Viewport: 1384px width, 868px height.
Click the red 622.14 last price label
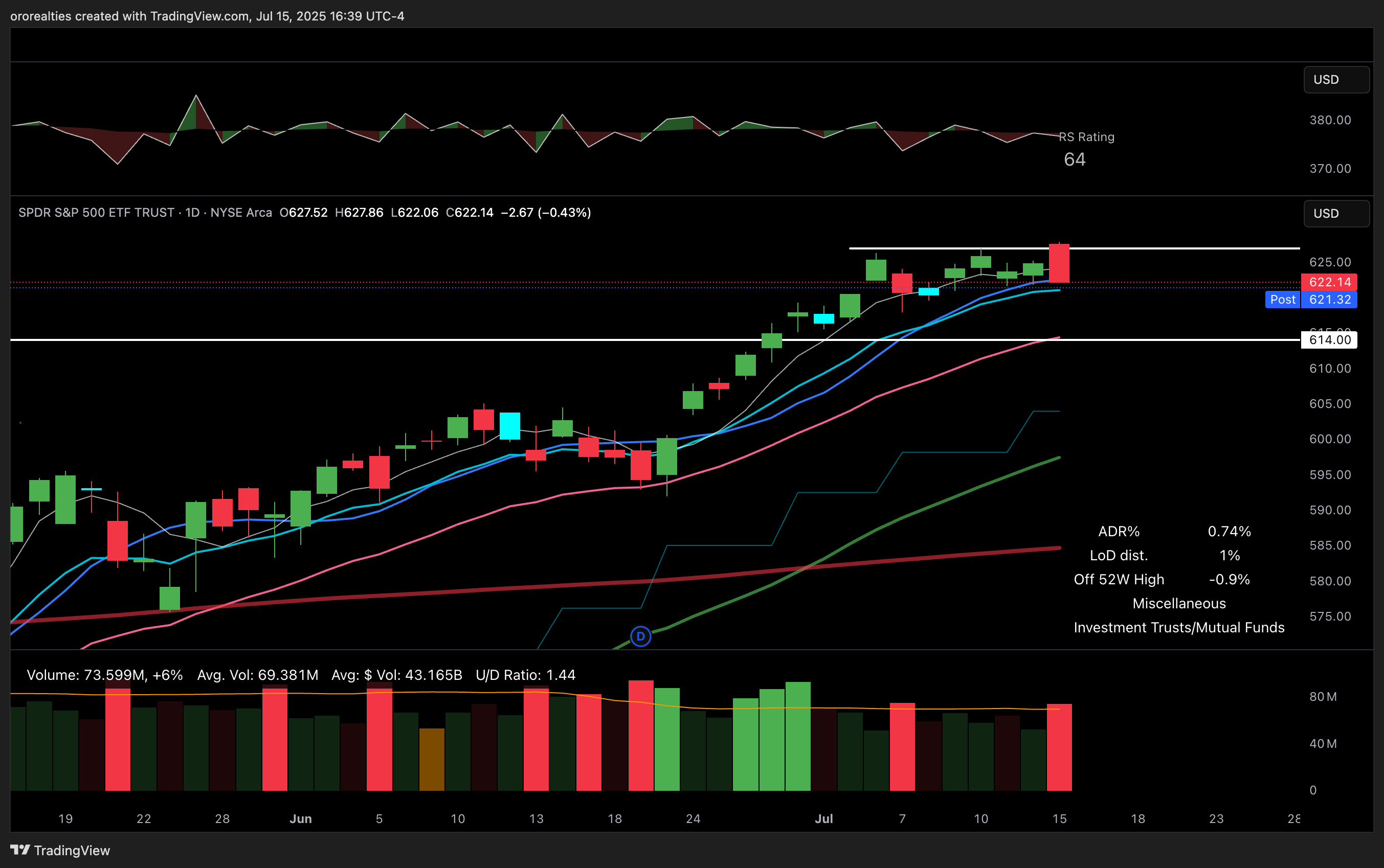(x=1329, y=282)
